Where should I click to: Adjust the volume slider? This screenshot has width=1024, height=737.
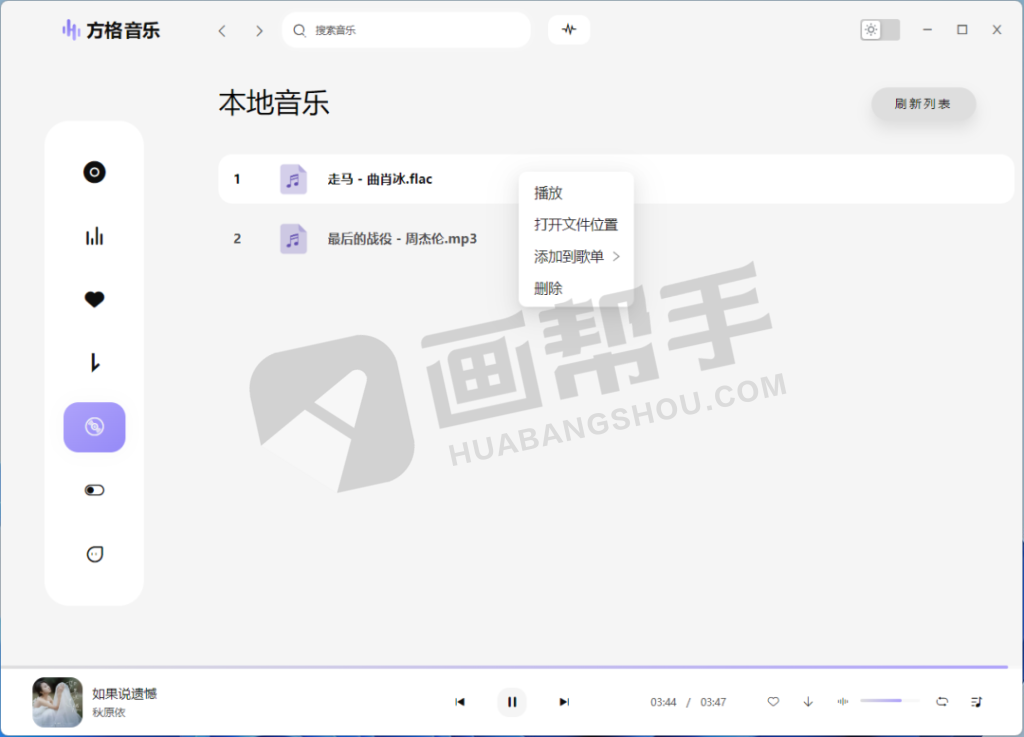(x=889, y=700)
